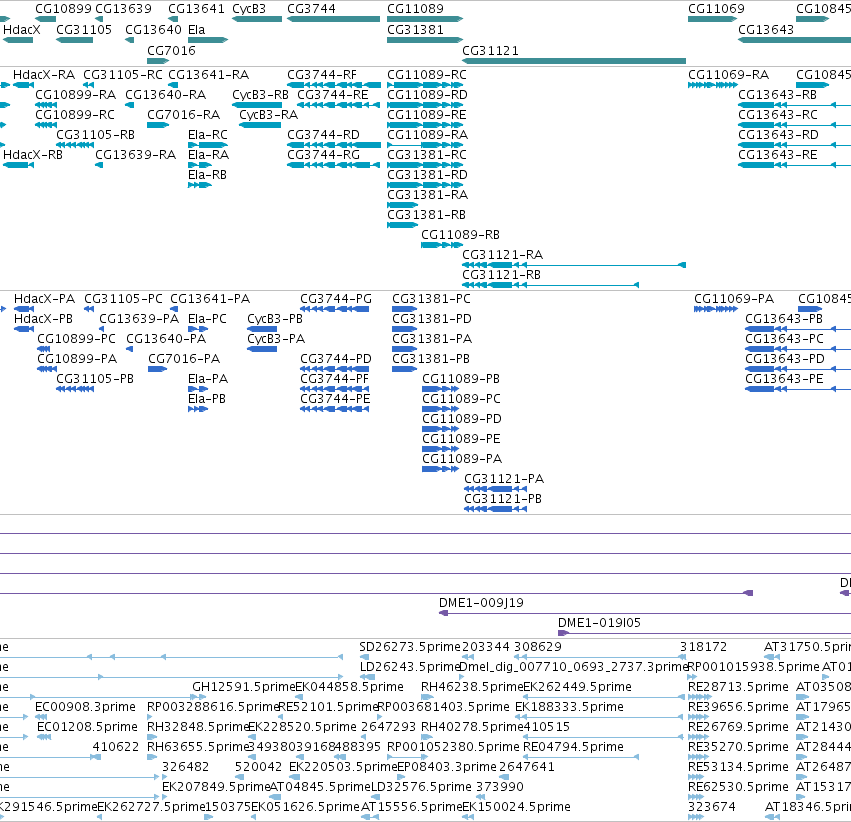Open EST Dmel_dig_007710_0693_2737.3prime label
Screen dimensions: 851x822
574,666
